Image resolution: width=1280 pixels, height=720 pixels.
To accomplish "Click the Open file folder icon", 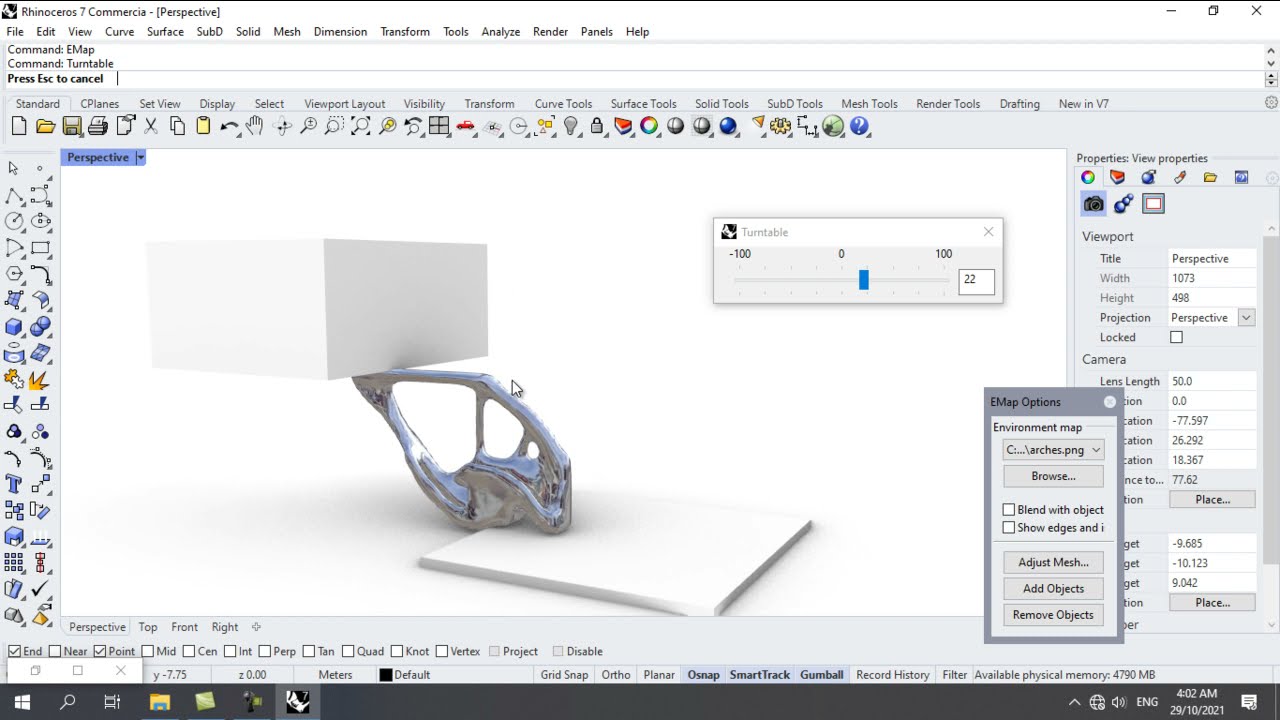I will [45, 126].
